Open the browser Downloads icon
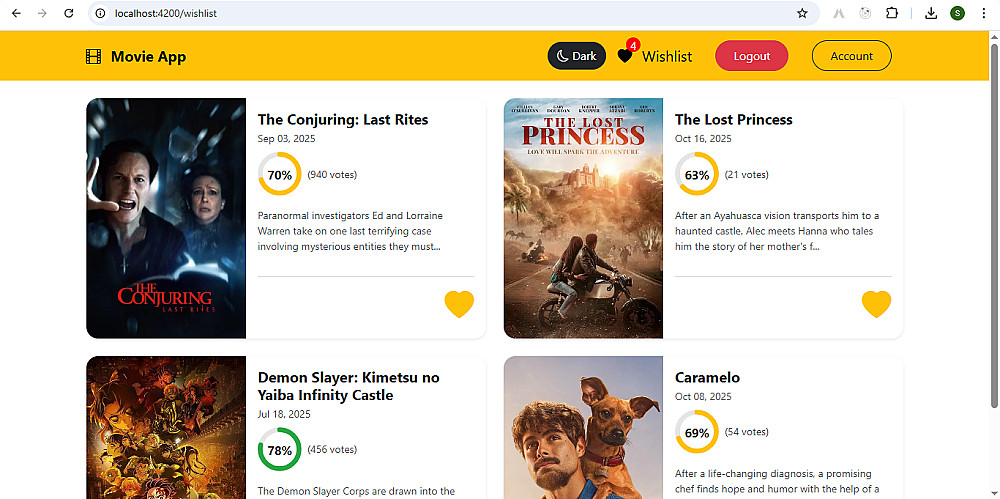The height and width of the screenshot is (499, 1000). 931,13
